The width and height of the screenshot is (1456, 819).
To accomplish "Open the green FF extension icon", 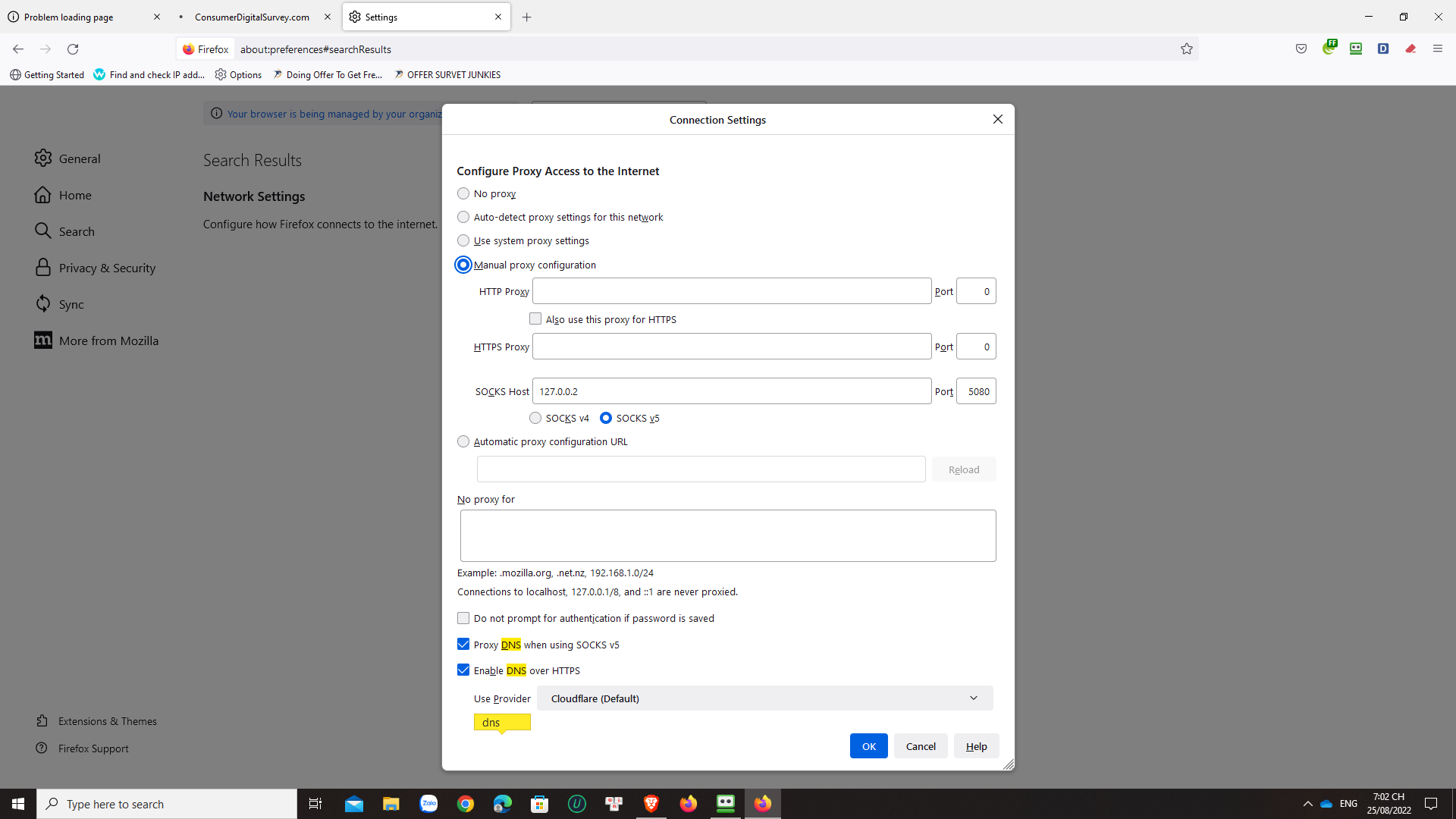I will click(x=1329, y=48).
